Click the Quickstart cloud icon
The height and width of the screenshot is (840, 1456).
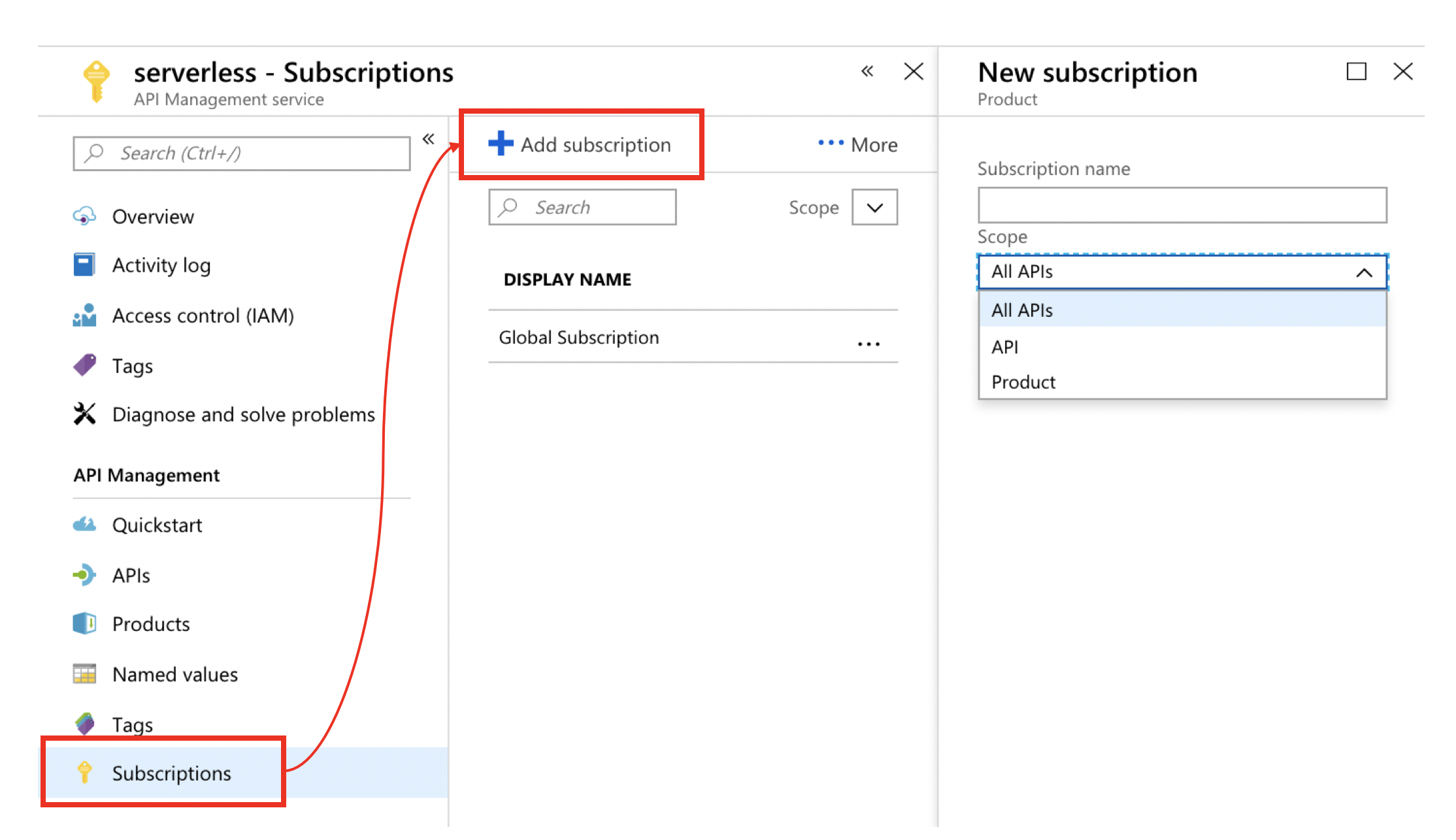coord(84,525)
